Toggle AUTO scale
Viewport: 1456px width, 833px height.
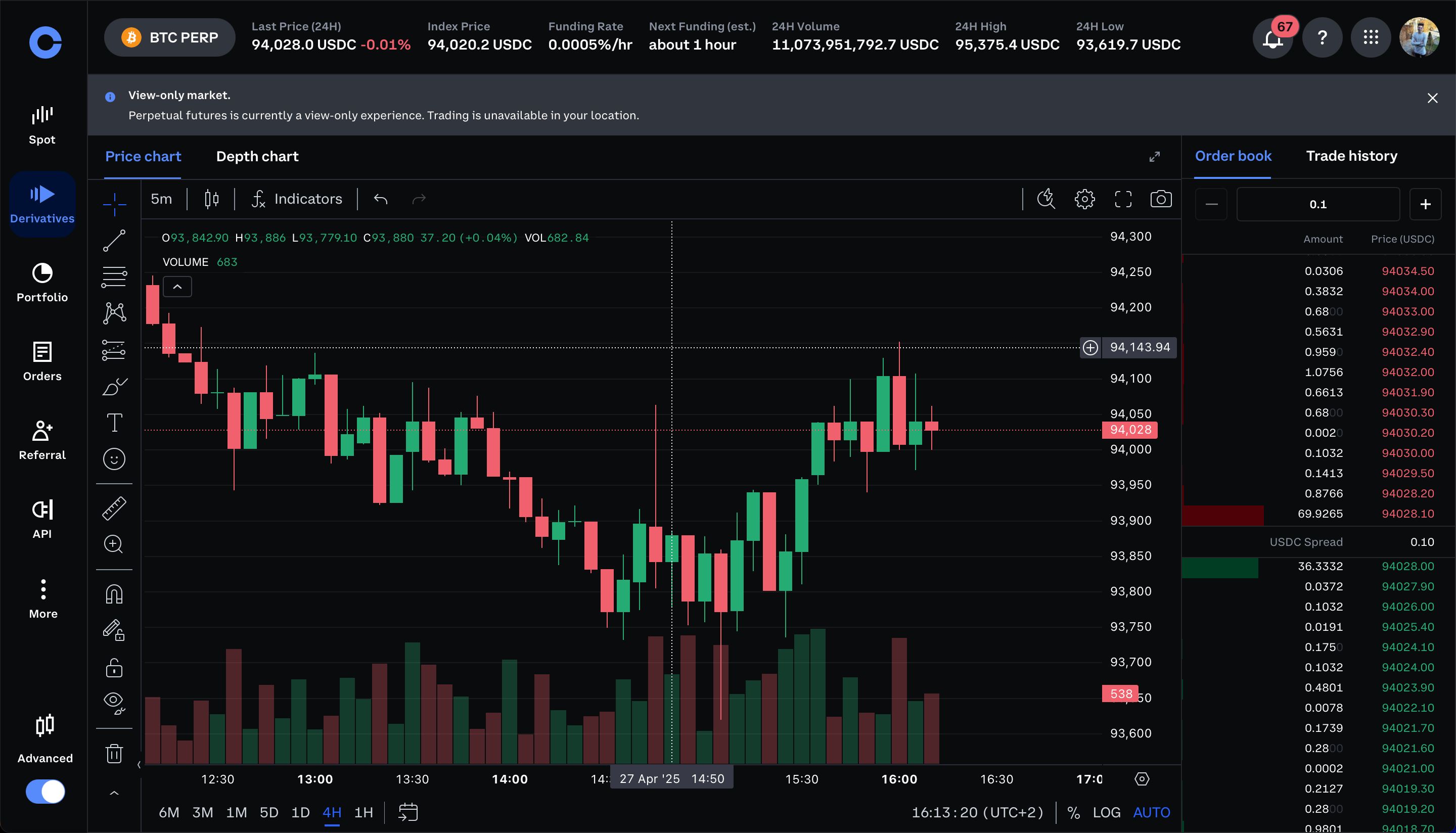click(1152, 812)
